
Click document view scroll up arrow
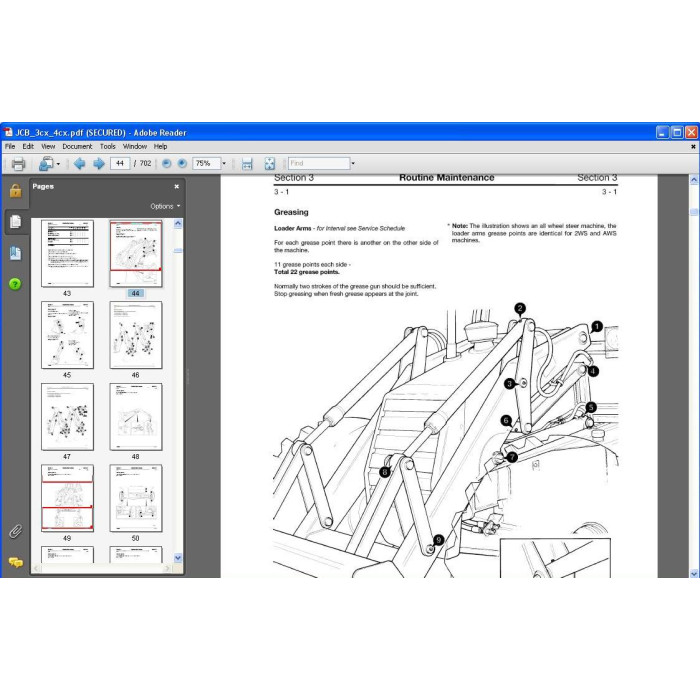(694, 180)
